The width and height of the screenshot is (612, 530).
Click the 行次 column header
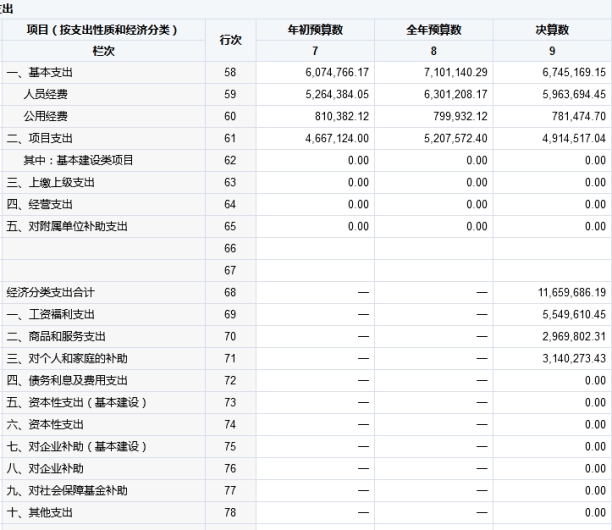[228, 39]
